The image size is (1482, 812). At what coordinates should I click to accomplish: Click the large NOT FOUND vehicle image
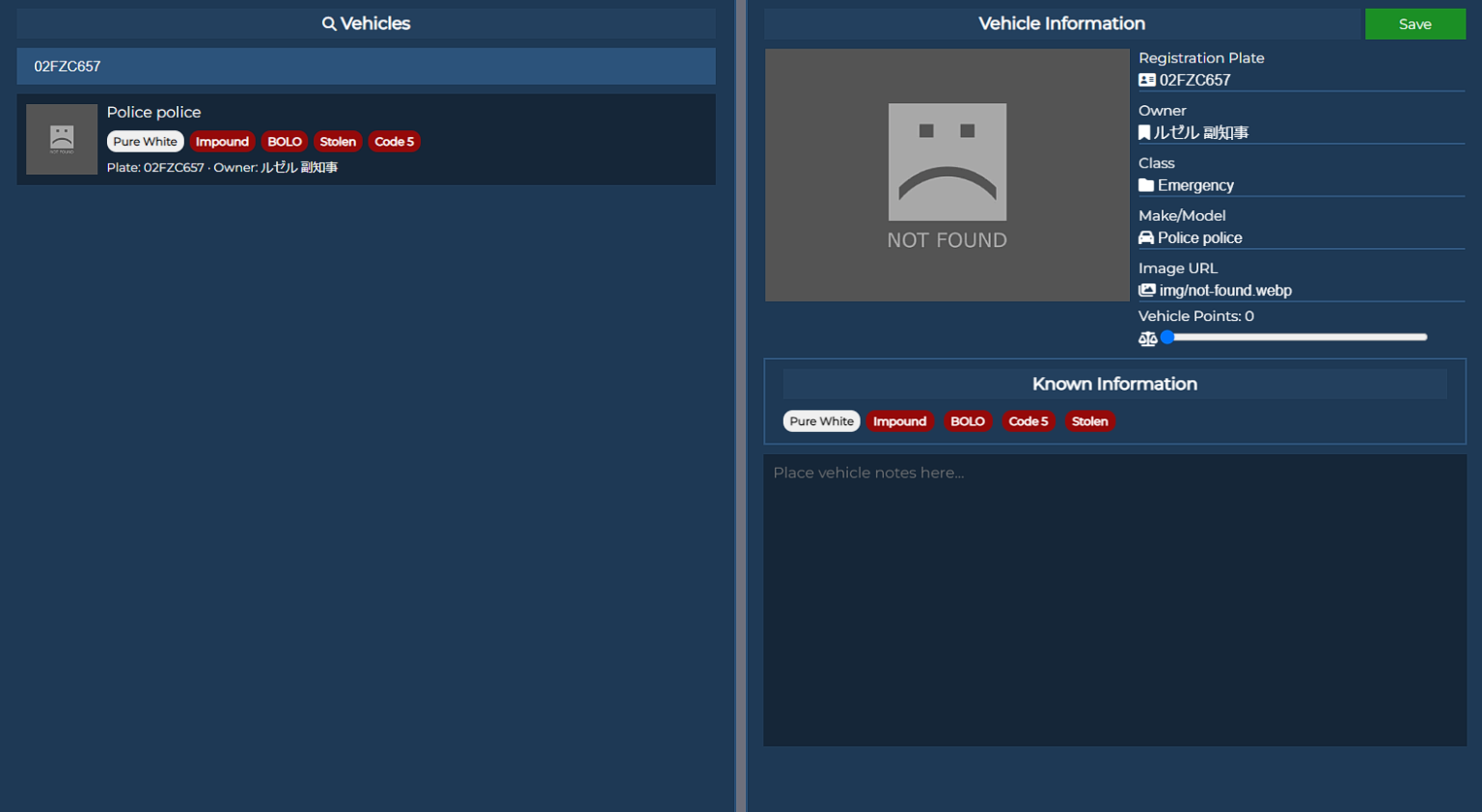tap(947, 176)
